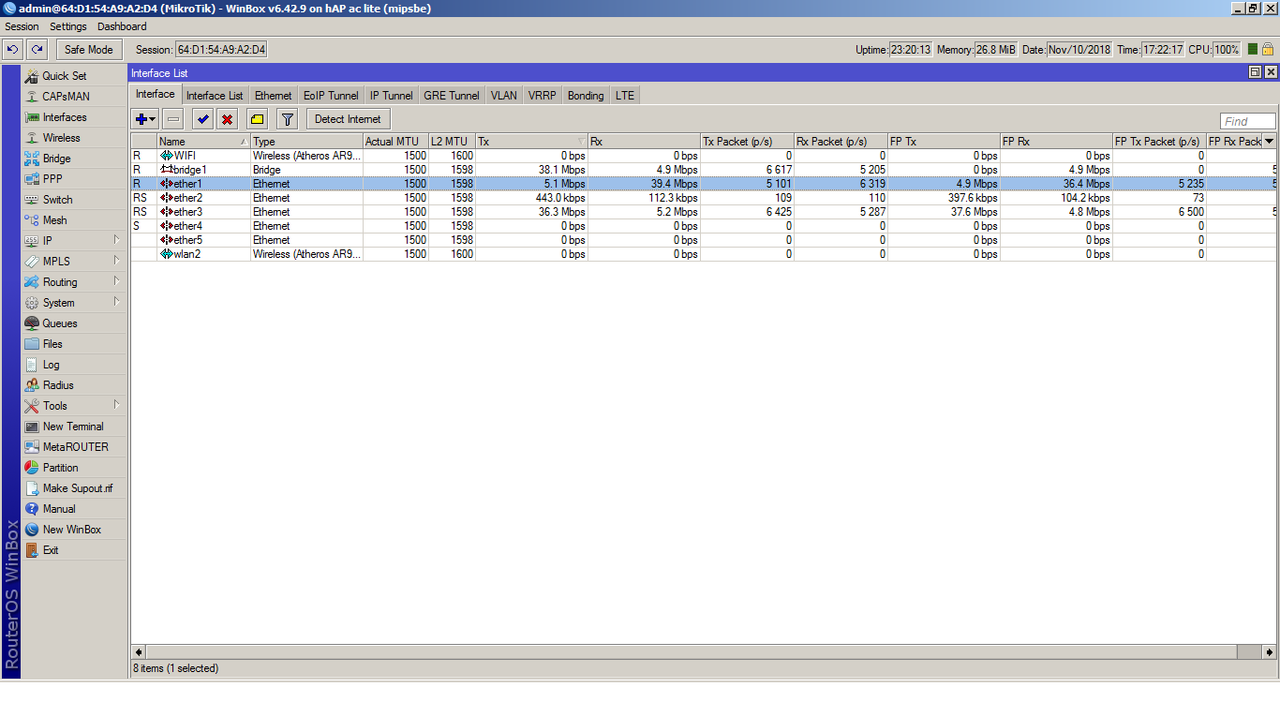Image resolution: width=1280 pixels, height=720 pixels.
Task: Remove interface with the minus button
Action: click(x=173, y=119)
